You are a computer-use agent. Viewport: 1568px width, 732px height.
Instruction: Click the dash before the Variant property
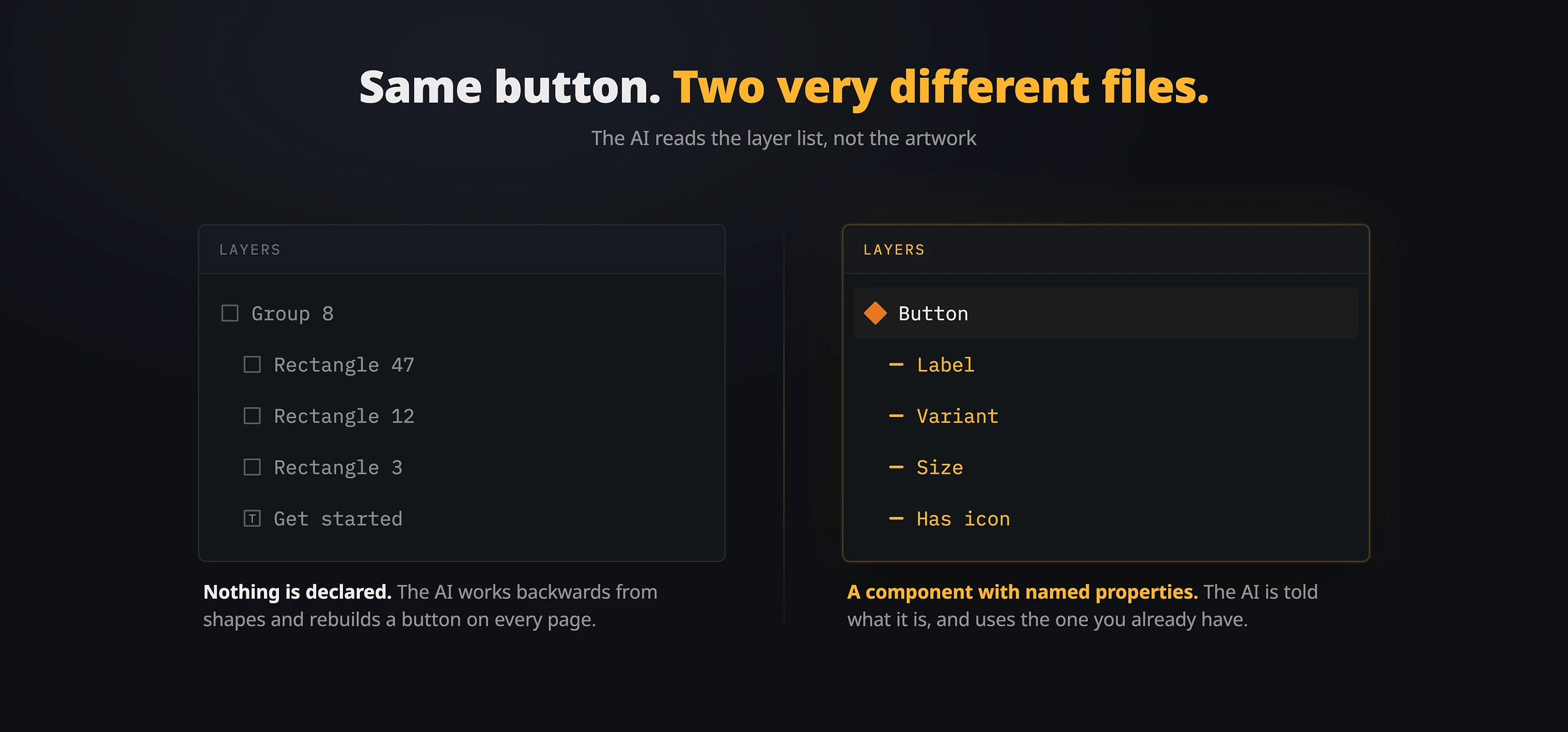pos(896,416)
